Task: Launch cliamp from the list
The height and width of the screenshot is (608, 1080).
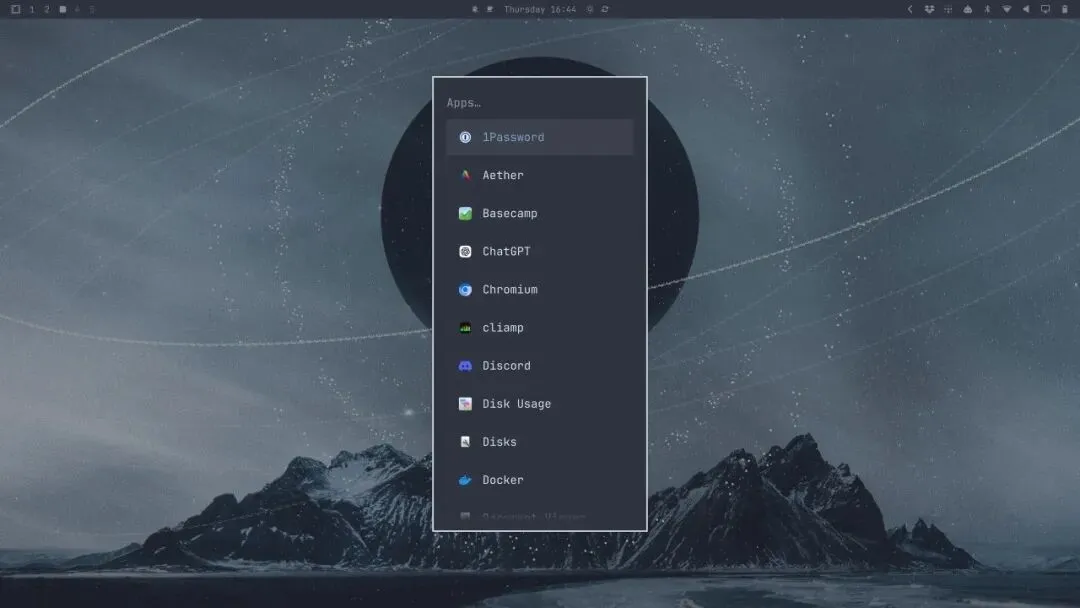Action: pos(539,328)
